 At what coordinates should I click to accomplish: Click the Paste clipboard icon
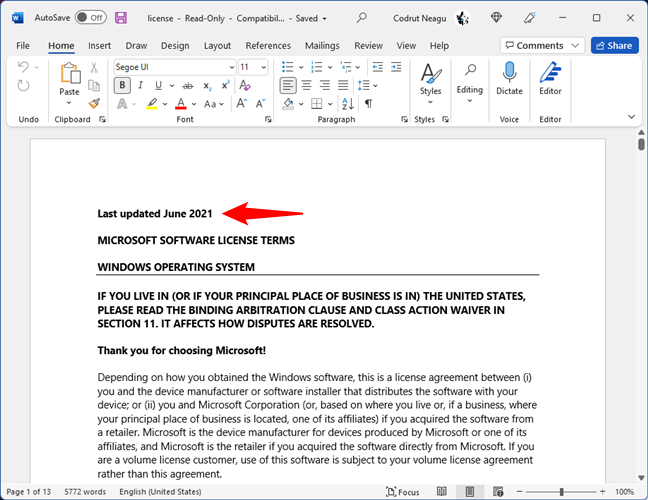tap(70, 74)
